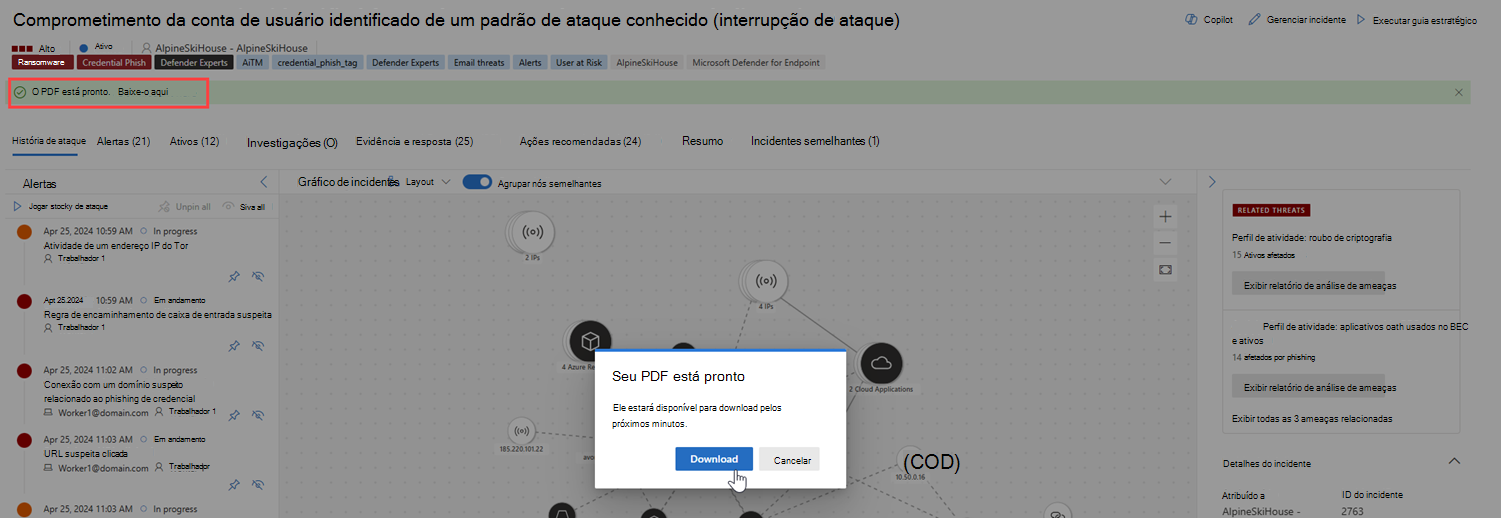Open the Atividade de um endereço IP do Tor alert
Image resolution: width=1501 pixels, height=518 pixels.
[x=116, y=245]
